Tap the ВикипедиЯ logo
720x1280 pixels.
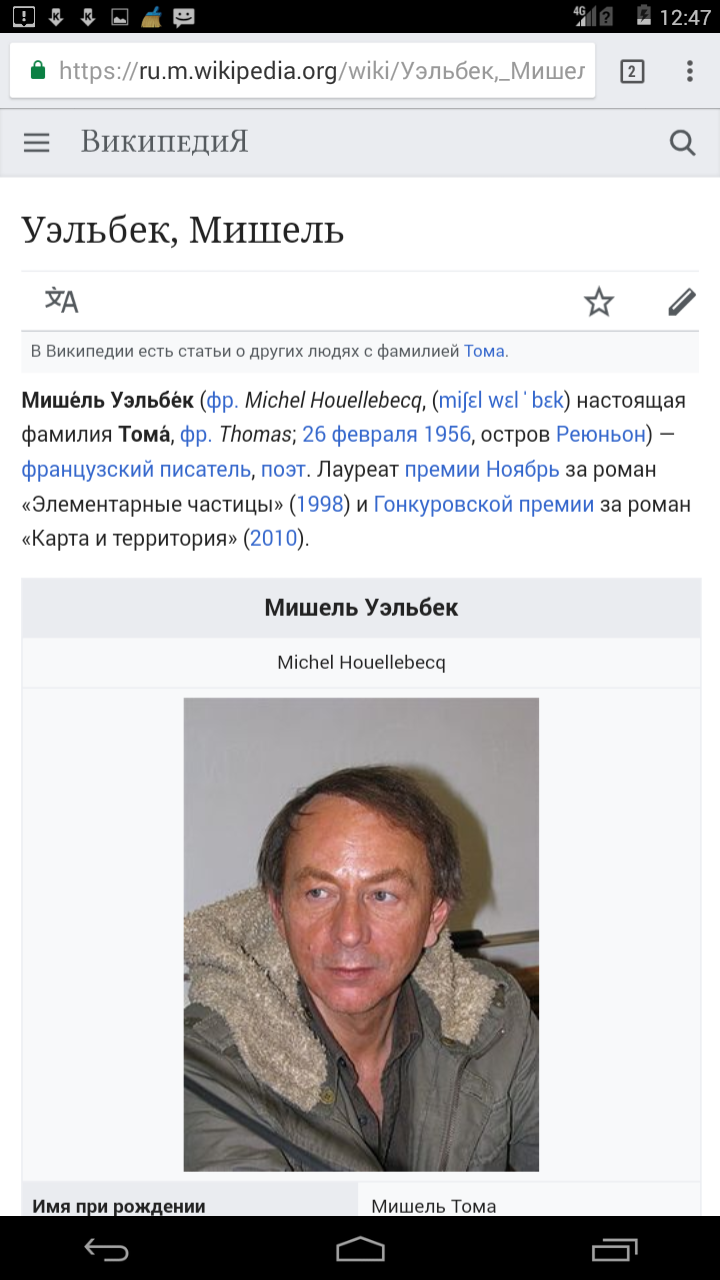pos(164,142)
